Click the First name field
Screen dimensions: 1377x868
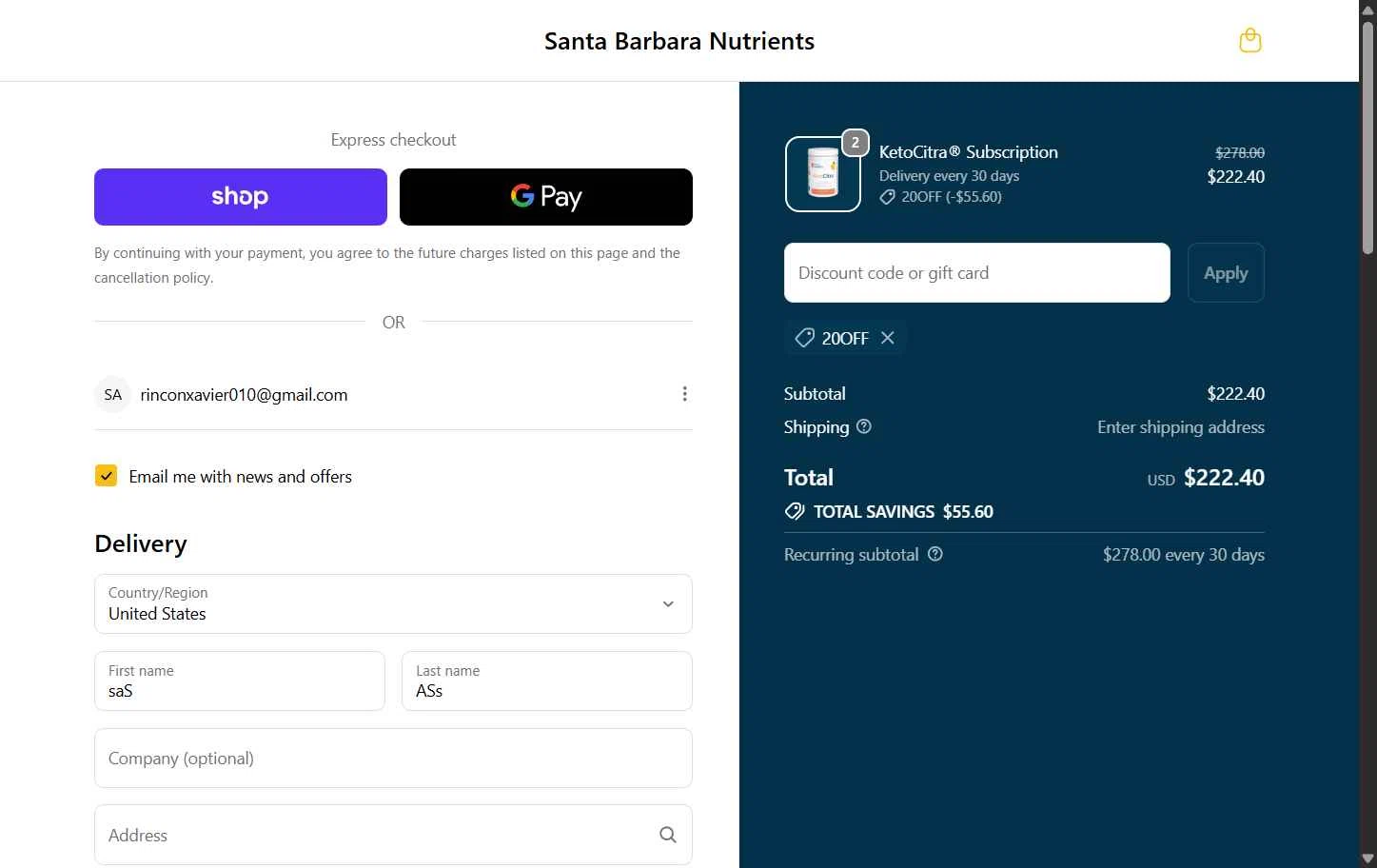pos(240,681)
